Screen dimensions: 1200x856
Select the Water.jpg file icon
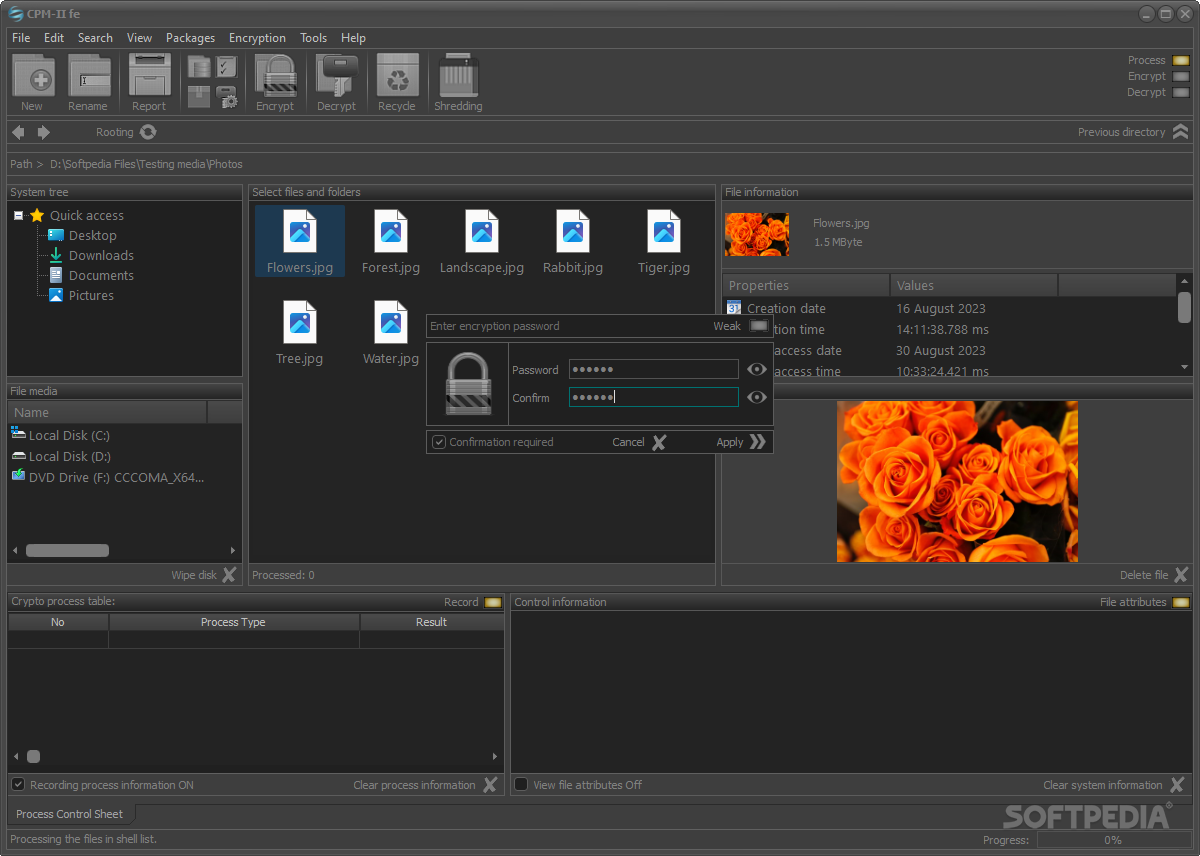click(391, 322)
